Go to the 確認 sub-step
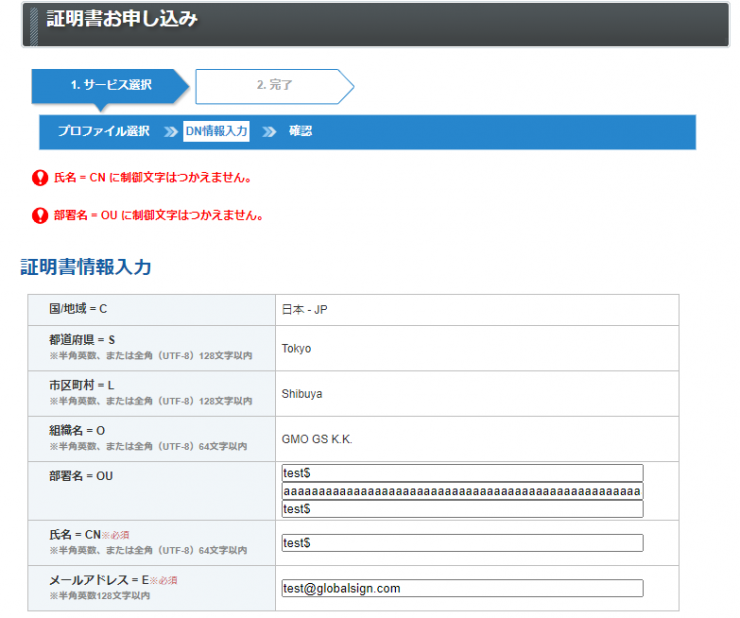The height and width of the screenshot is (618, 740). tap(300, 131)
